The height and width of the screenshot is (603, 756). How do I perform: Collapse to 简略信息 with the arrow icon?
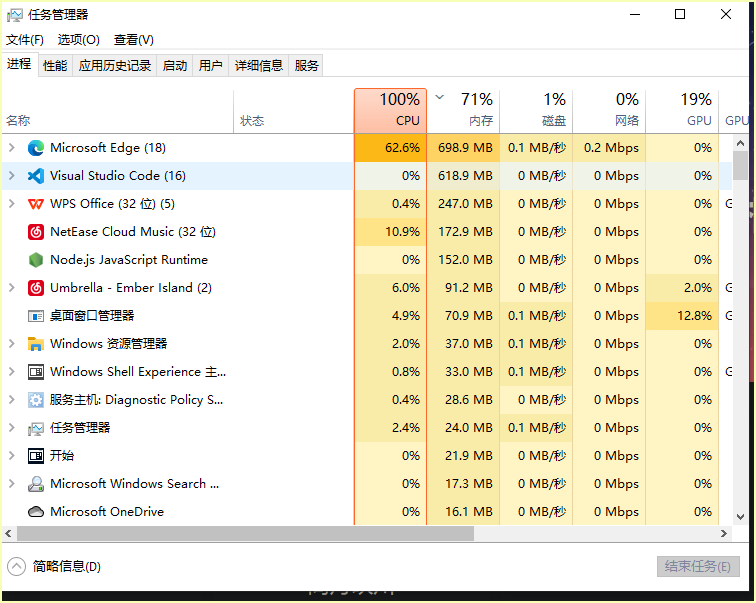click(16, 566)
